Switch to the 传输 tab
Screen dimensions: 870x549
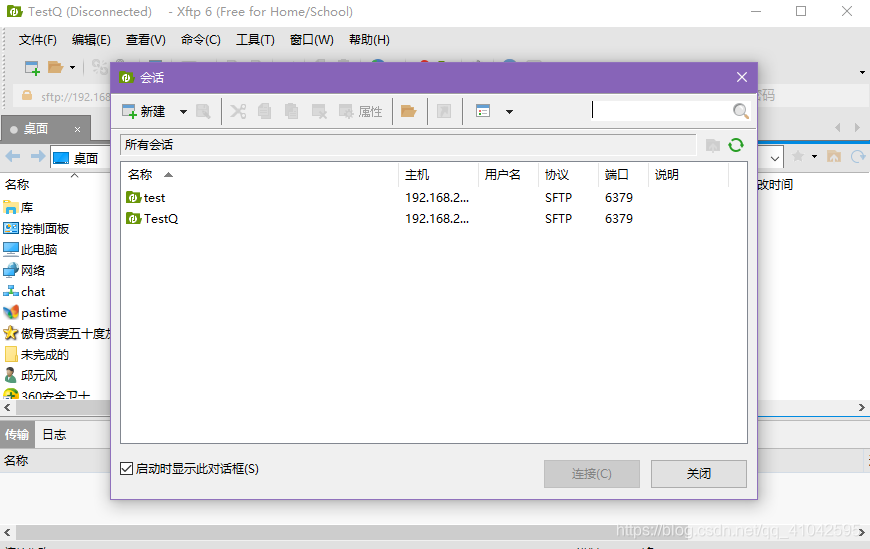[x=17, y=435]
